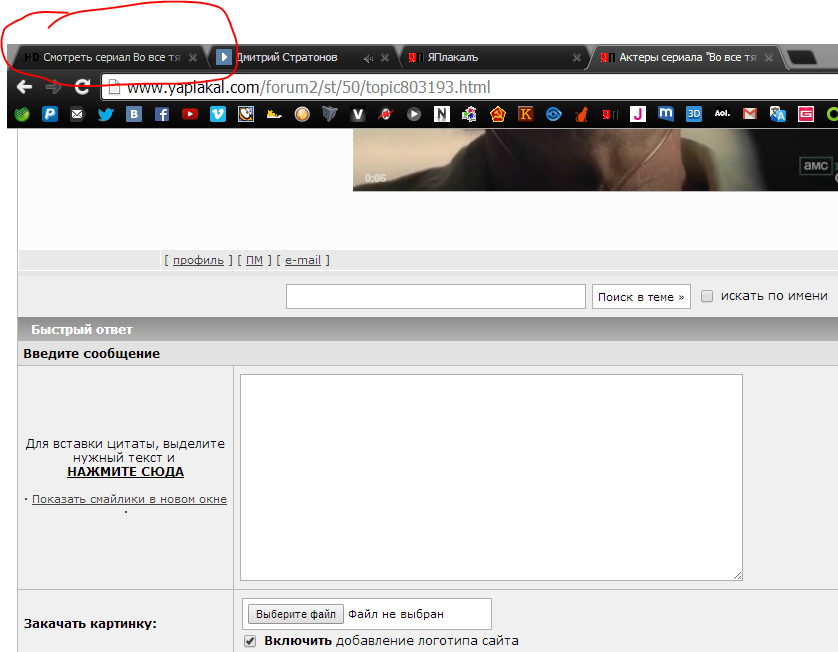Open the black envelope mail bookmark
Viewport: 838px width, 652px height.
pyautogui.click(x=77, y=114)
